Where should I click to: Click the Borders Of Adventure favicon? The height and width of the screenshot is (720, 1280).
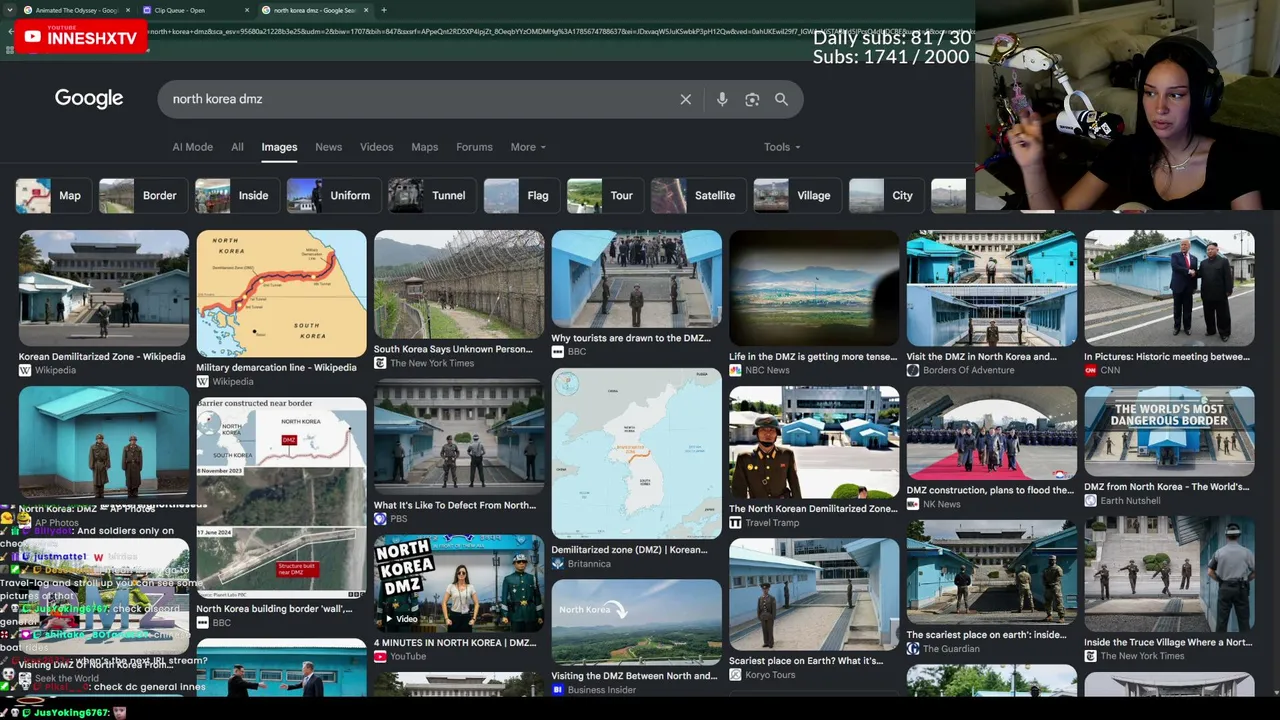point(913,370)
